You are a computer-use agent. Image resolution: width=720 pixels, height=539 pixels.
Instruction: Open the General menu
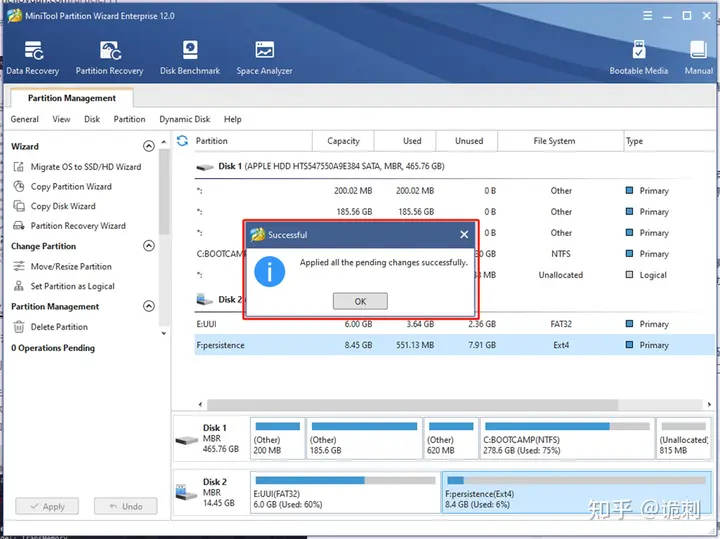coord(24,119)
